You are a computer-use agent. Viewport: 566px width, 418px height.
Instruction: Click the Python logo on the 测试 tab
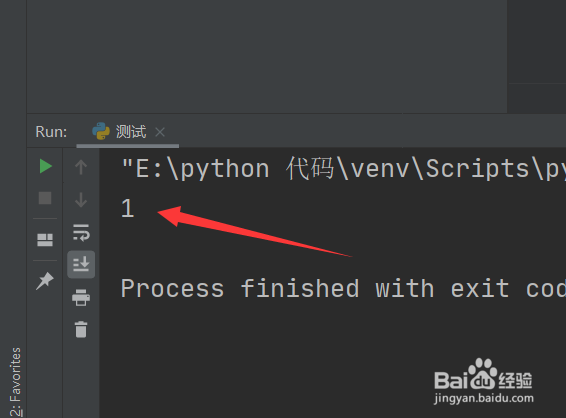point(101,131)
